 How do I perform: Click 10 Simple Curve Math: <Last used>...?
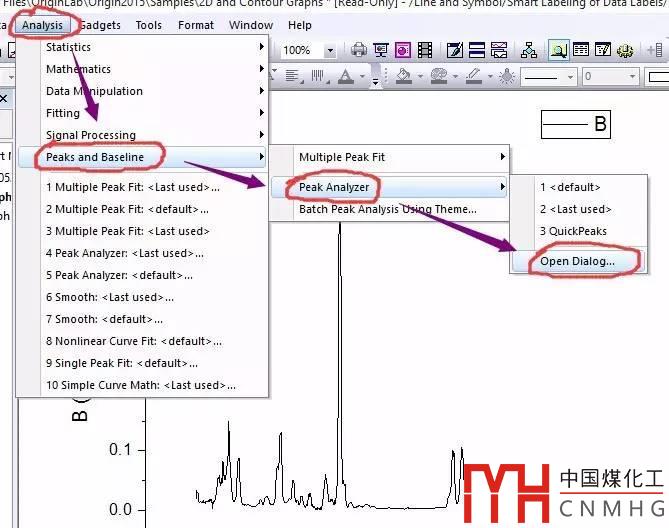143,385
